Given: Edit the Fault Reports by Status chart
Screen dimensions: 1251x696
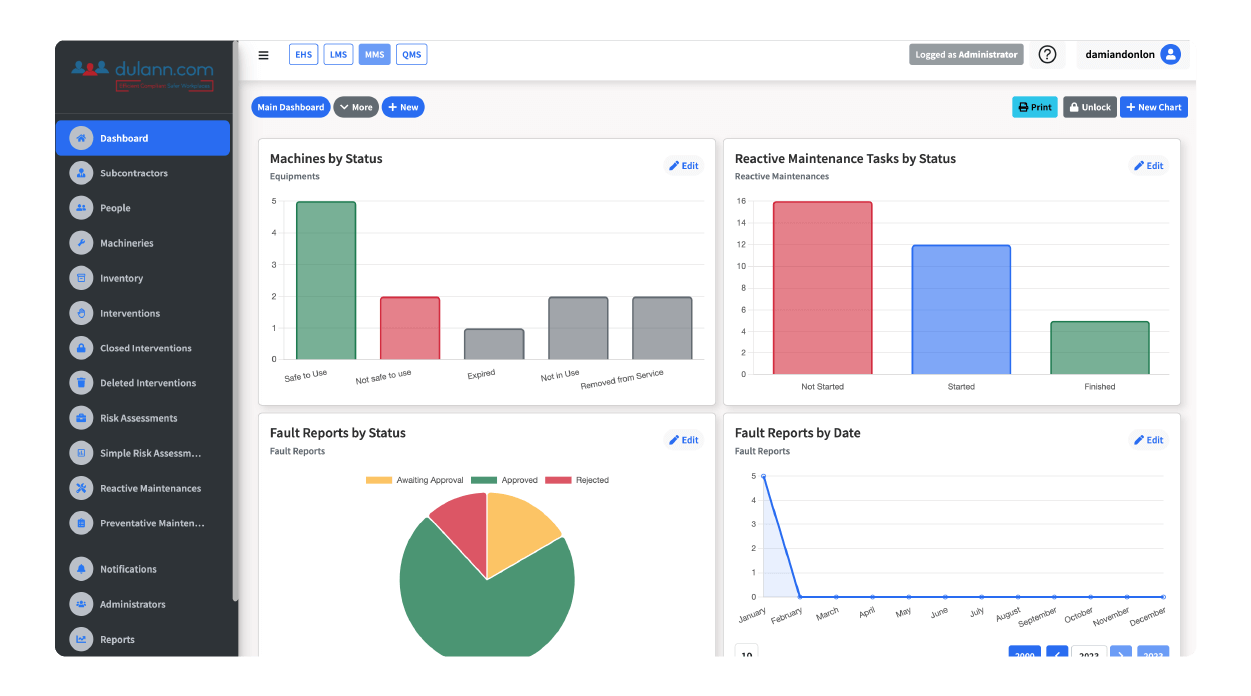Looking at the screenshot, I should pos(684,440).
